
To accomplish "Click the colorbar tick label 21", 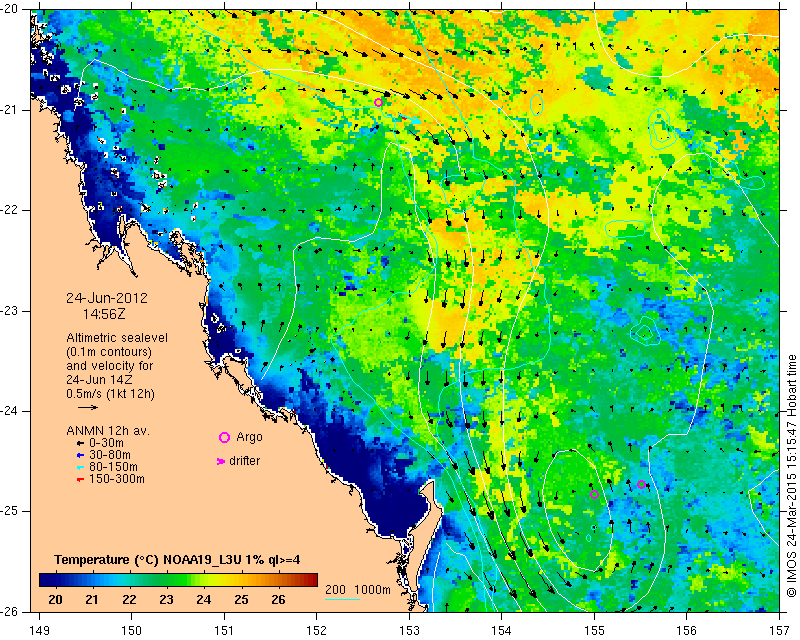I will click(x=92, y=600).
